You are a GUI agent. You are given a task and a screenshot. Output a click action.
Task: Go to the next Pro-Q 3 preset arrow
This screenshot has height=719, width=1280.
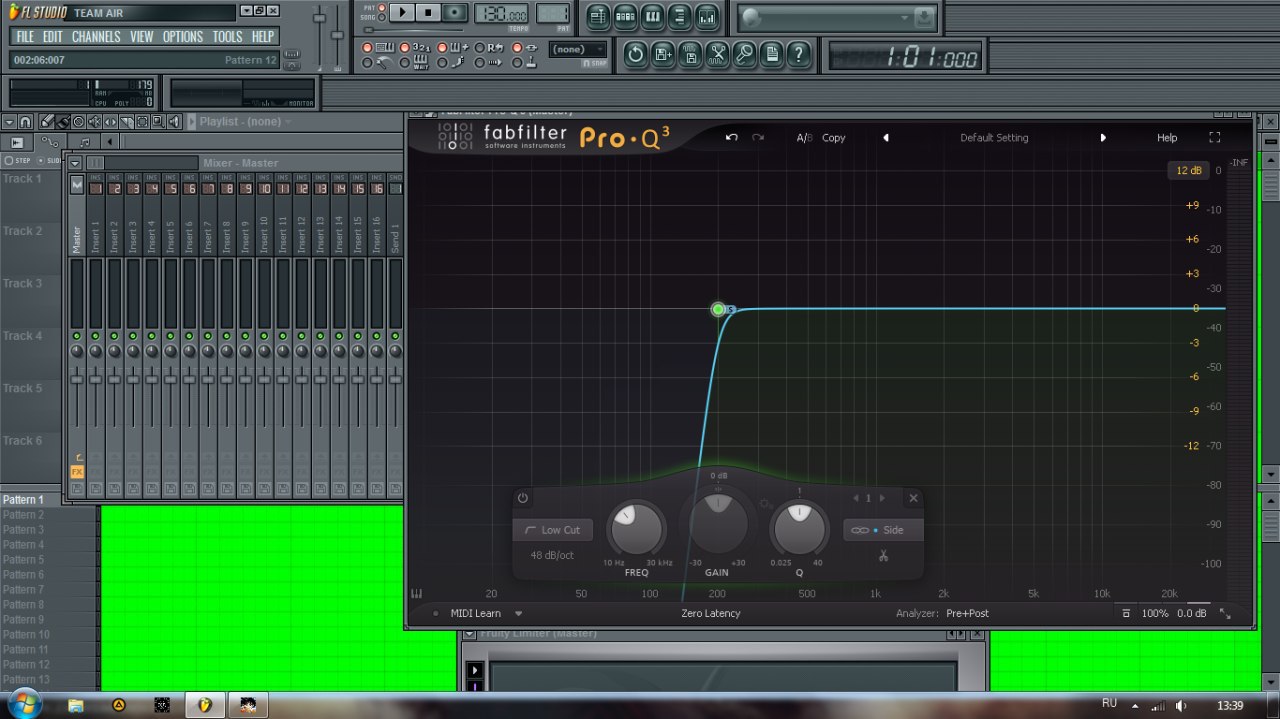point(1103,138)
